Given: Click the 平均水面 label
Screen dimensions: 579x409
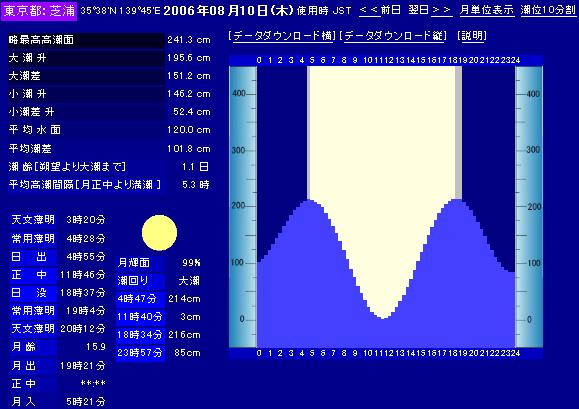Looking at the screenshot, I should (x=35, y=130).
